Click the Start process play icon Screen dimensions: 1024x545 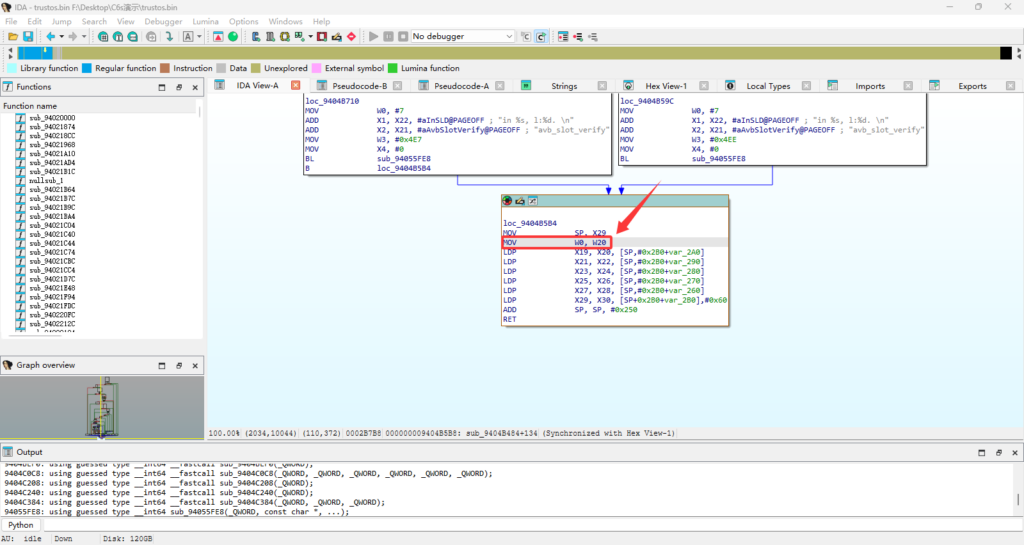point(374,37)
